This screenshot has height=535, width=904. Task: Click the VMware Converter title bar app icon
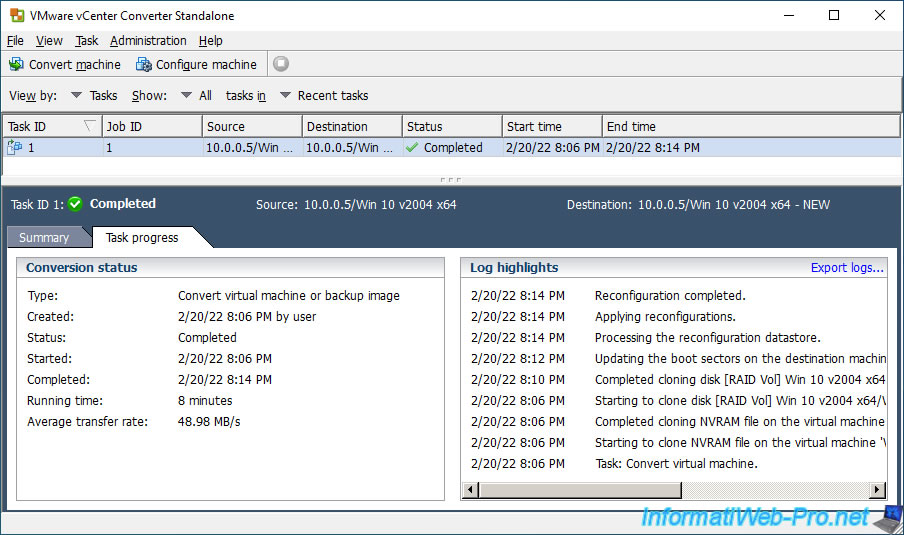[17, 16]
